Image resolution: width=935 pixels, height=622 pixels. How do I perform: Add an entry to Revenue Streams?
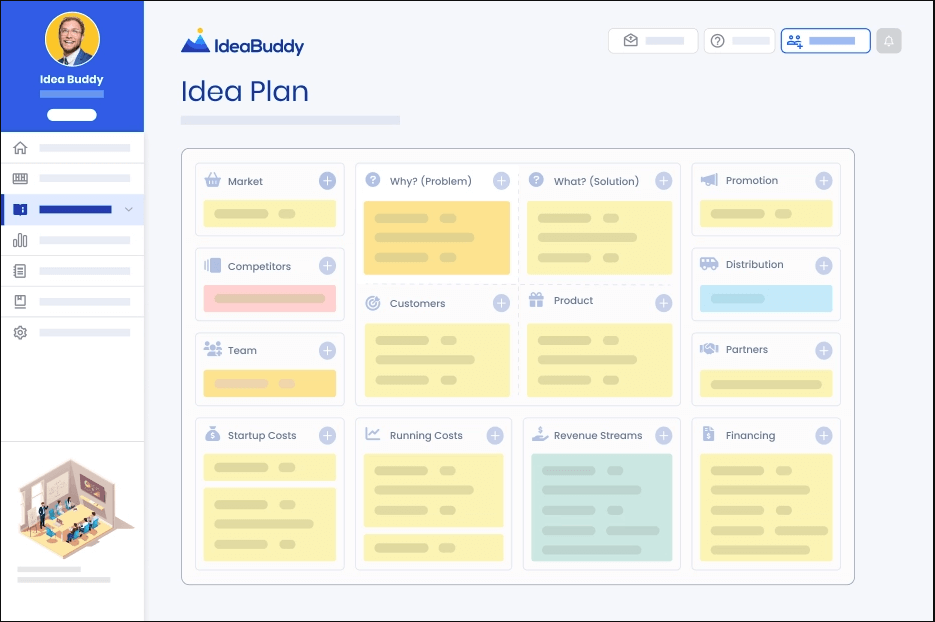[663, 435]
